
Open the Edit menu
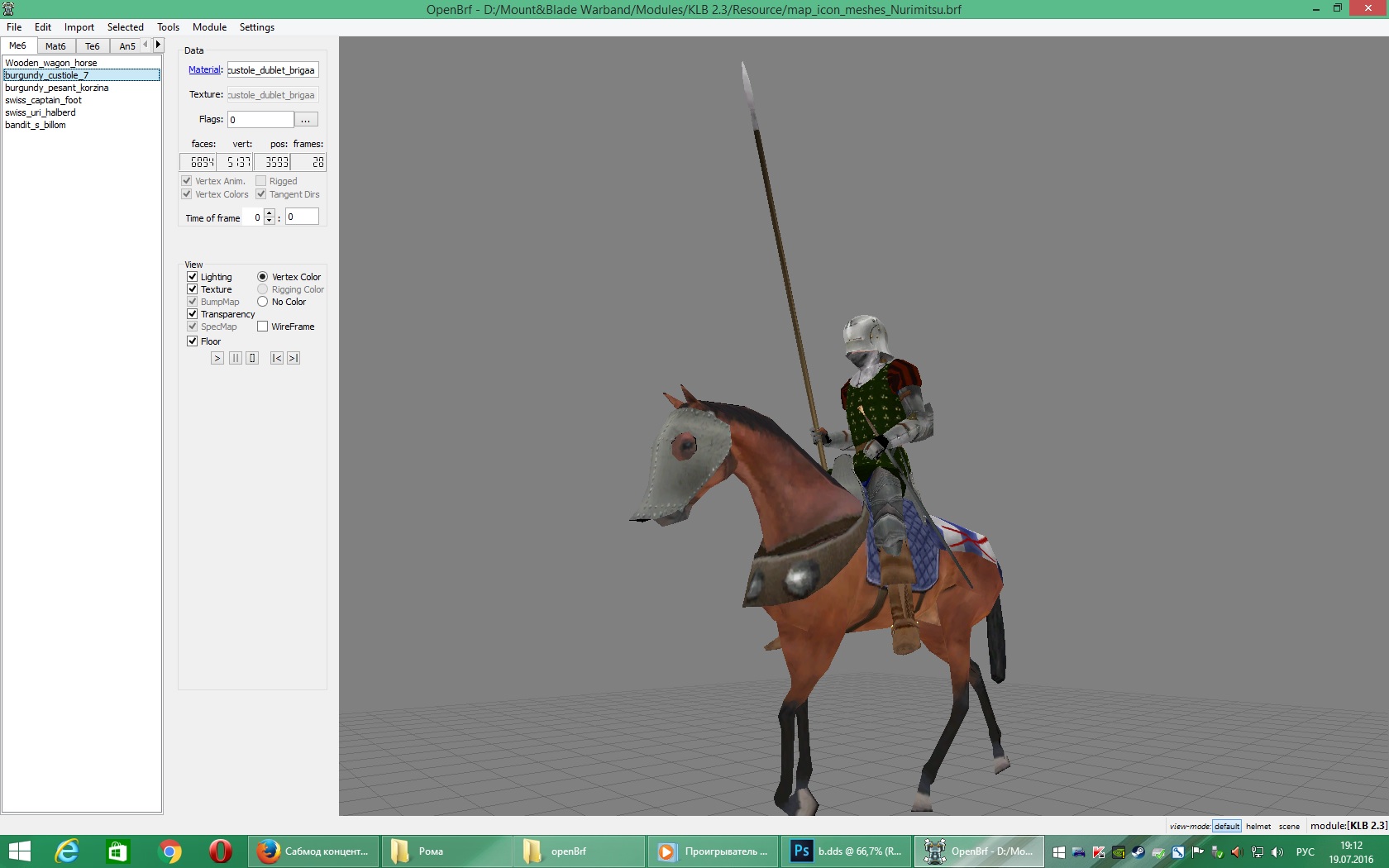point(43,27)
